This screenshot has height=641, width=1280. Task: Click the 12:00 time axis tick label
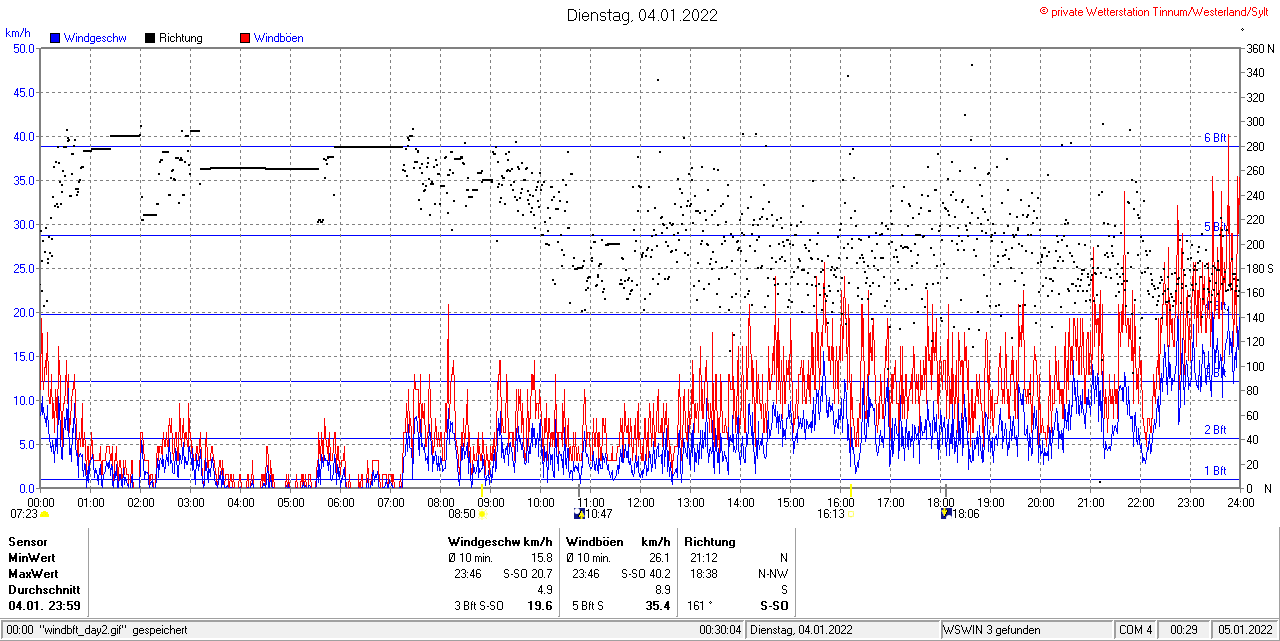[640, 502]
